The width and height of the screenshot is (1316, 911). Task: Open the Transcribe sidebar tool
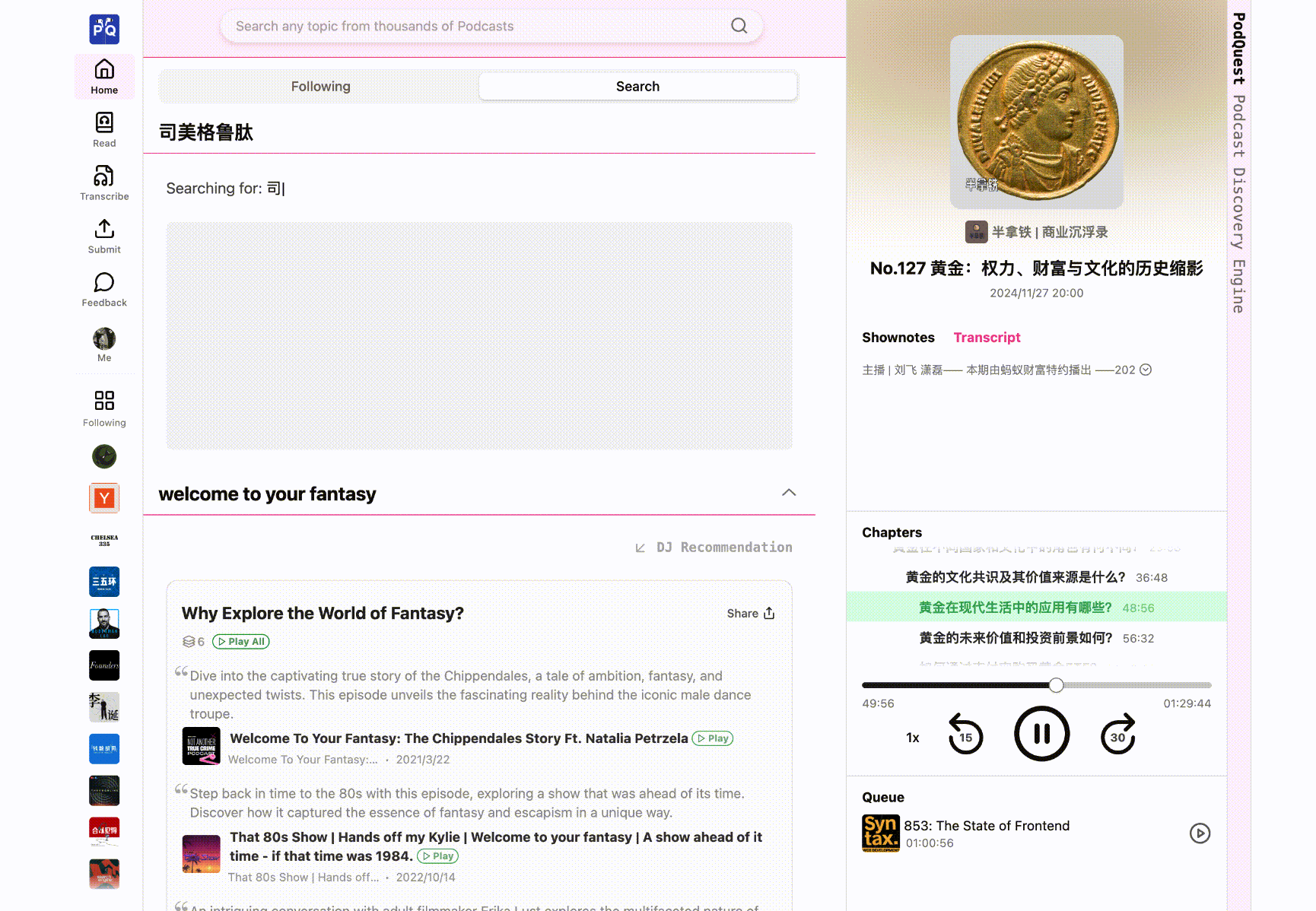(104, 183)
